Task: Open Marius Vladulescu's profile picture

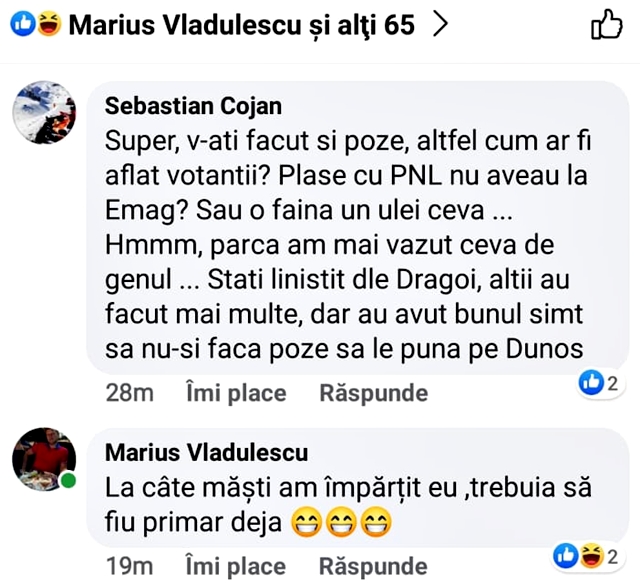Action: click(44, 463)
